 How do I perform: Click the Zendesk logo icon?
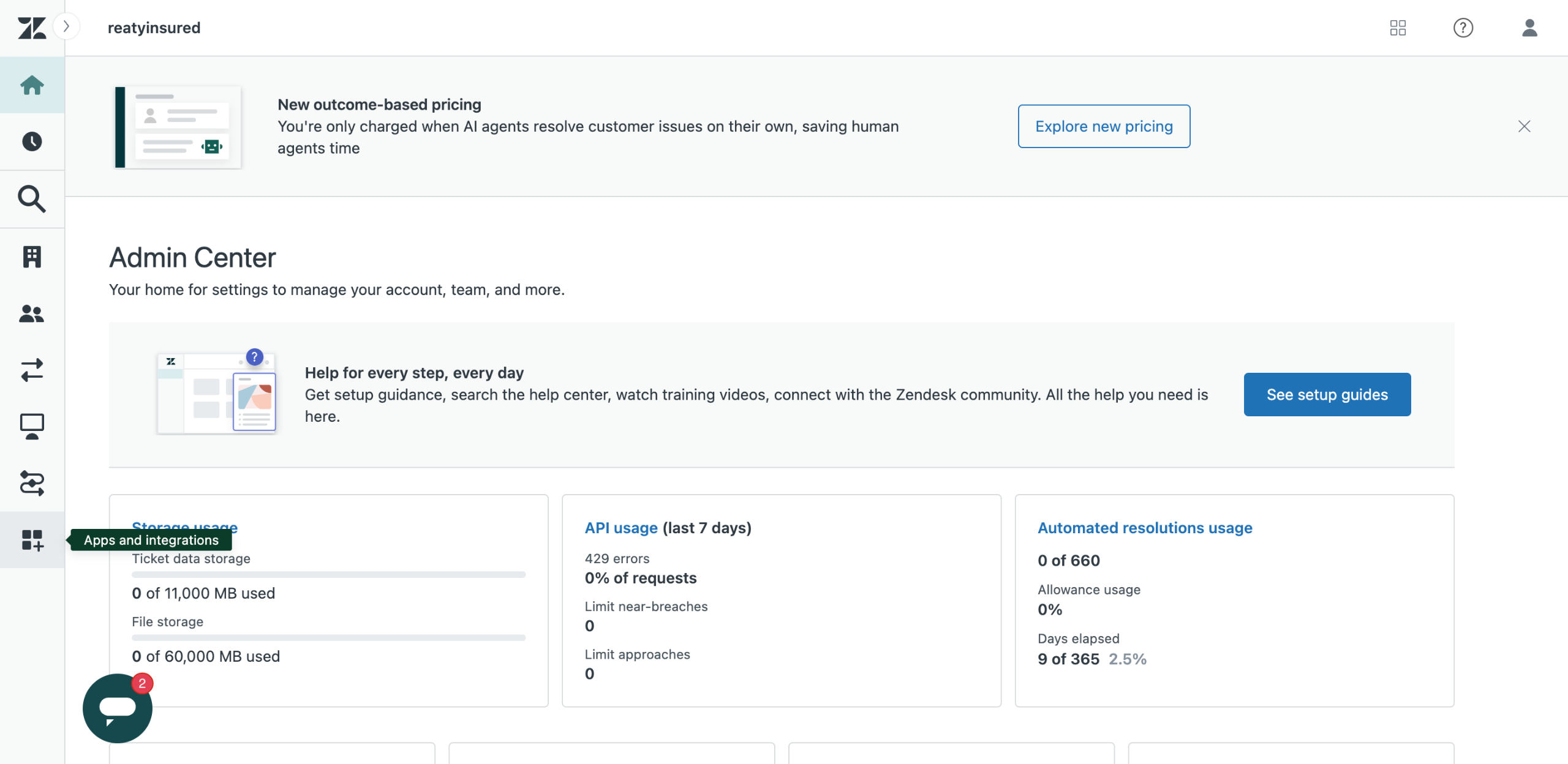[x=32, y=28]
